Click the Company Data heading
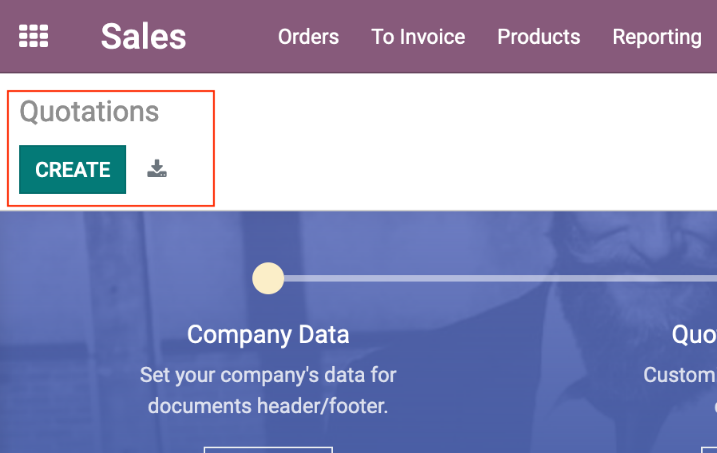 [268, 335]
